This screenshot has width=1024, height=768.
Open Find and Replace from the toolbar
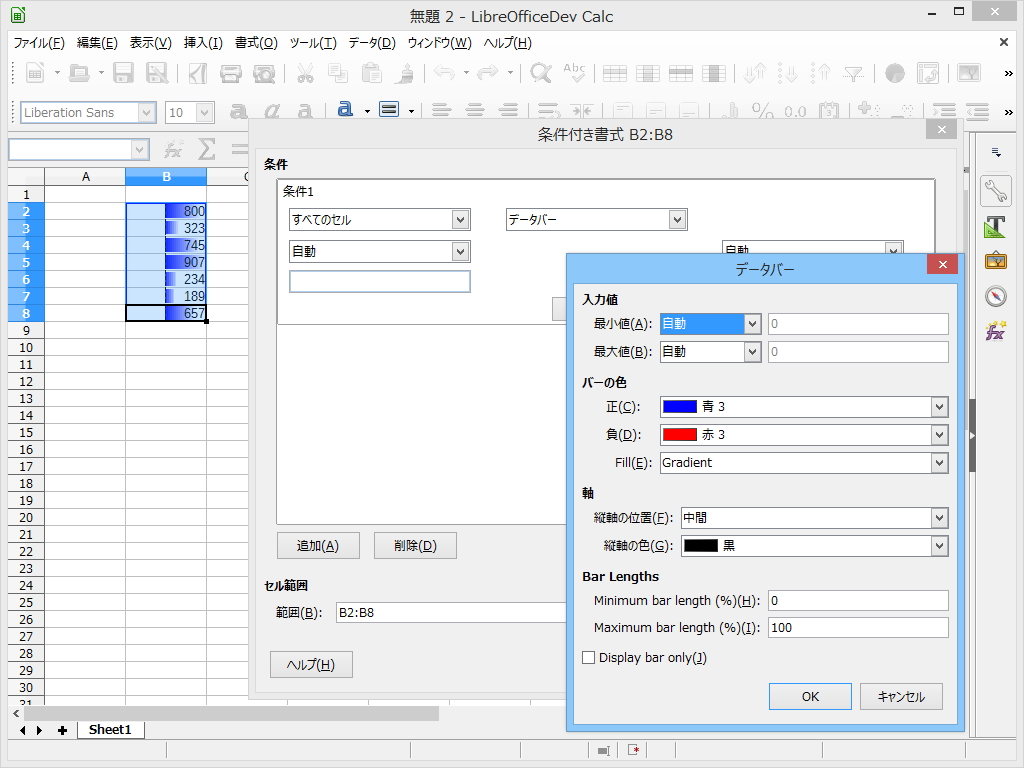pos(540,73)
